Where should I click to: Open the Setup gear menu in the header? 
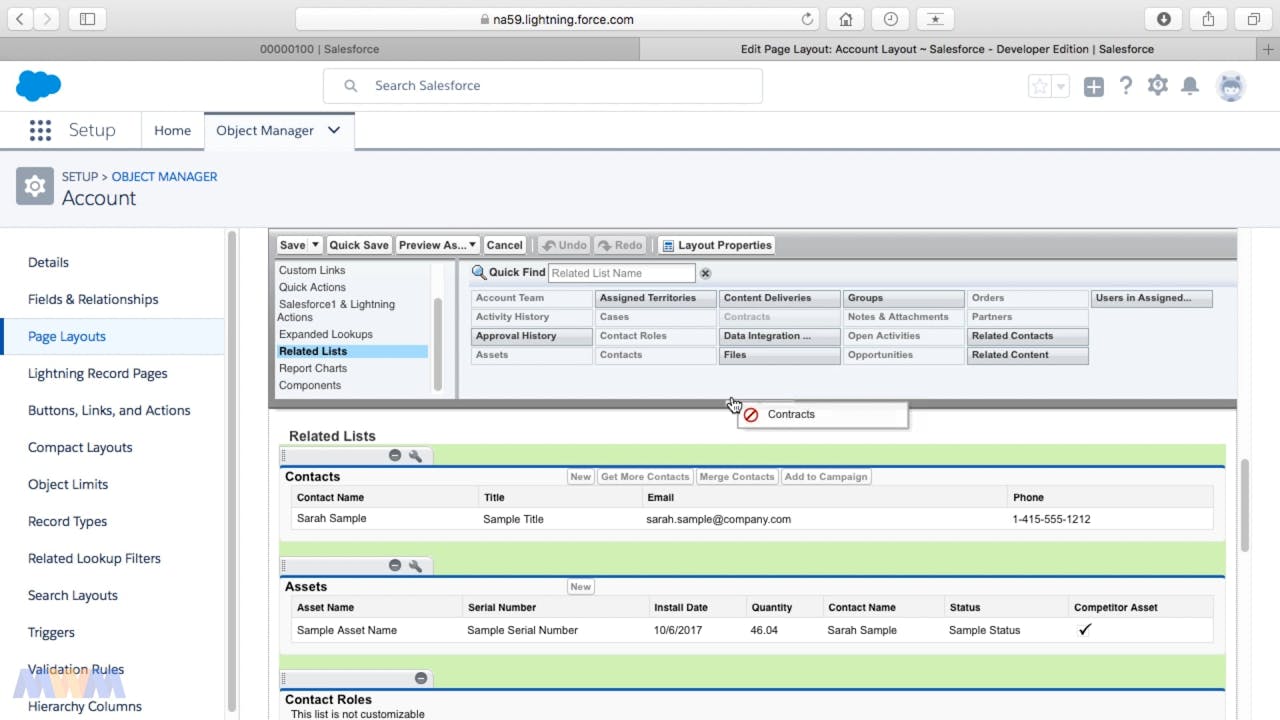(1158, 86)
